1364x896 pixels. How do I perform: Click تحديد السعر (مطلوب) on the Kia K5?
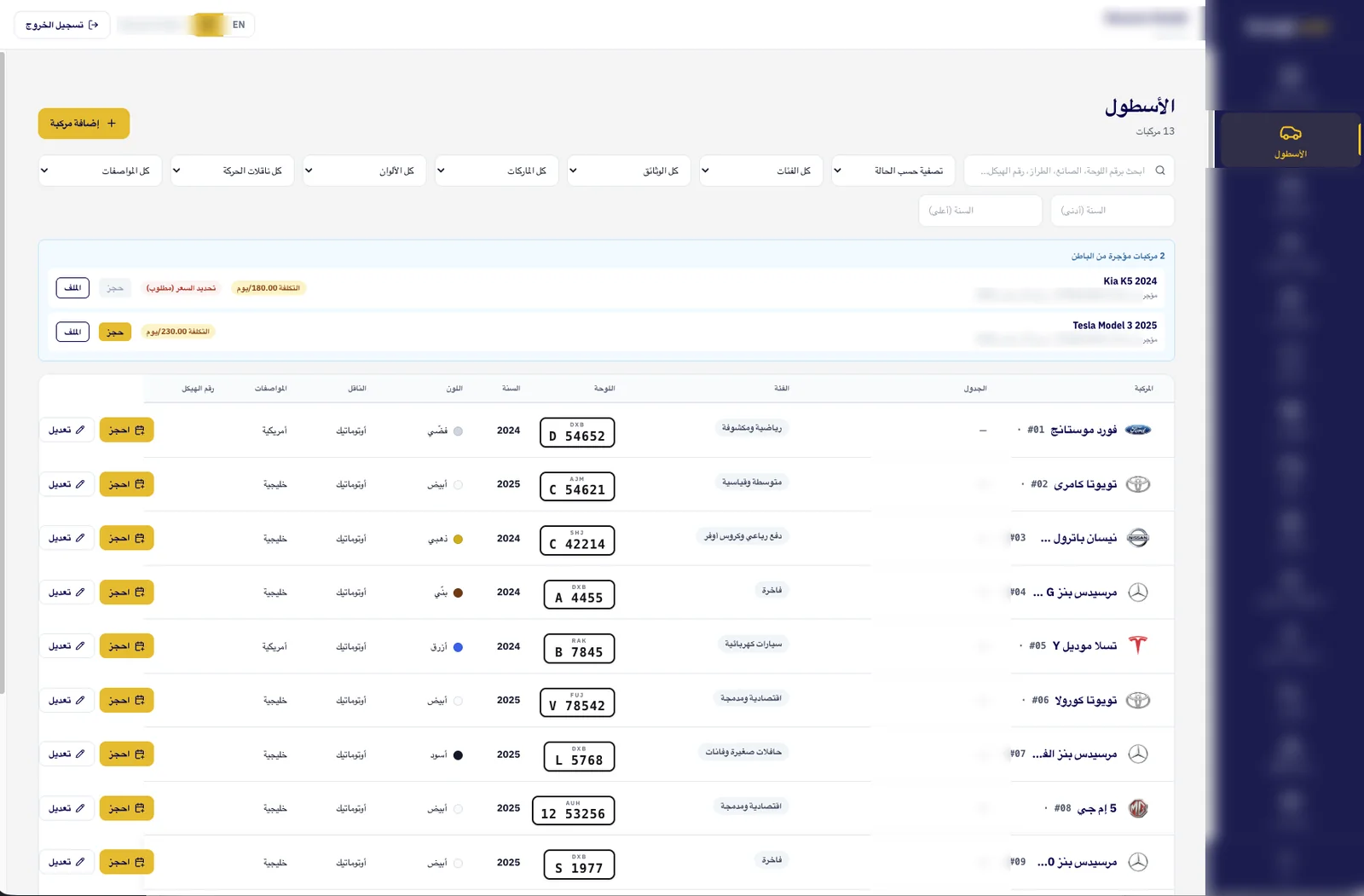(x=181, y=288)
